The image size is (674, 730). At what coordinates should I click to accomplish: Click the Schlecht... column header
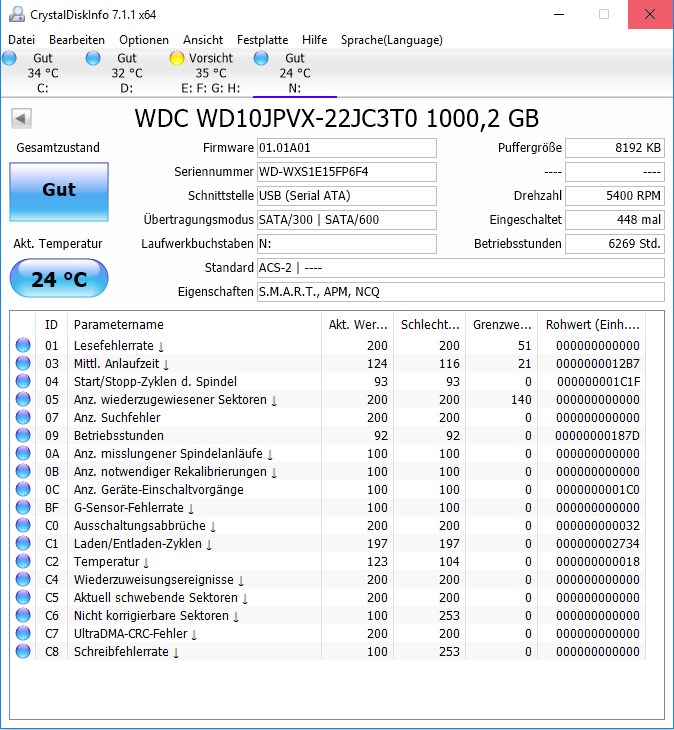click(430, 324)
